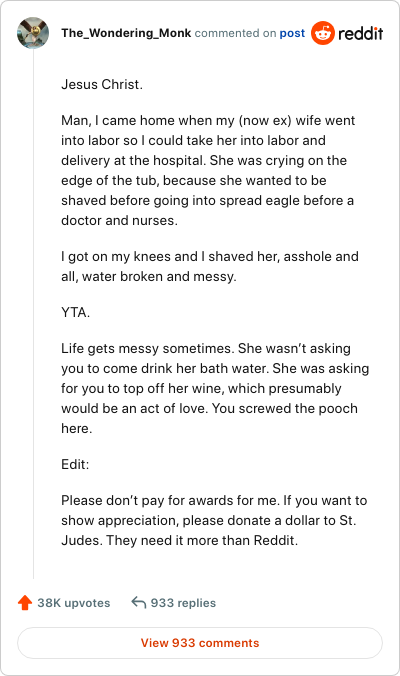Click the 'Jesus Christ.' opening line

point(102,84)
